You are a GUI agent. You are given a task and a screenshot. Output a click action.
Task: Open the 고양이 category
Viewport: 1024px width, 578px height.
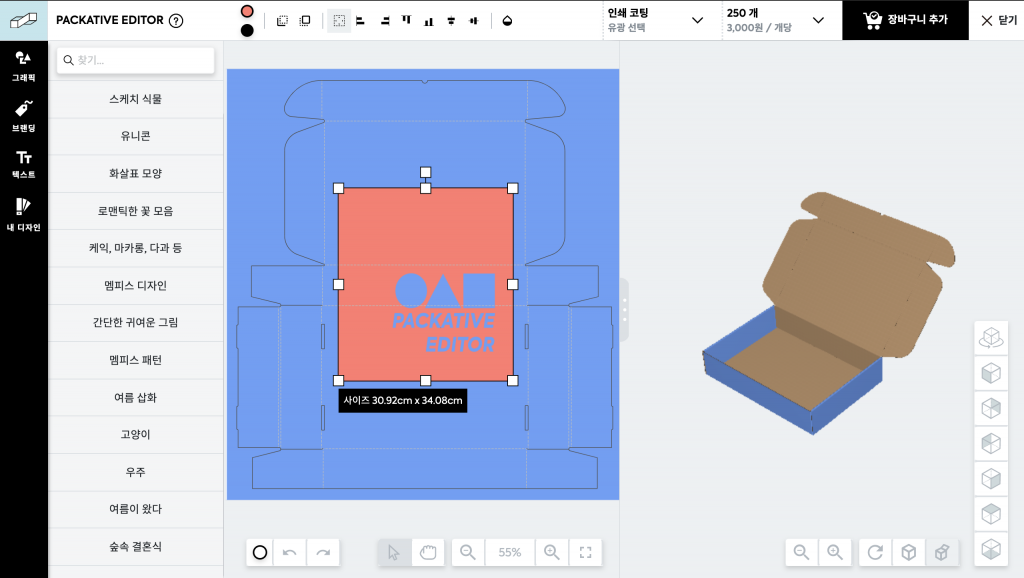click(136, 434)
